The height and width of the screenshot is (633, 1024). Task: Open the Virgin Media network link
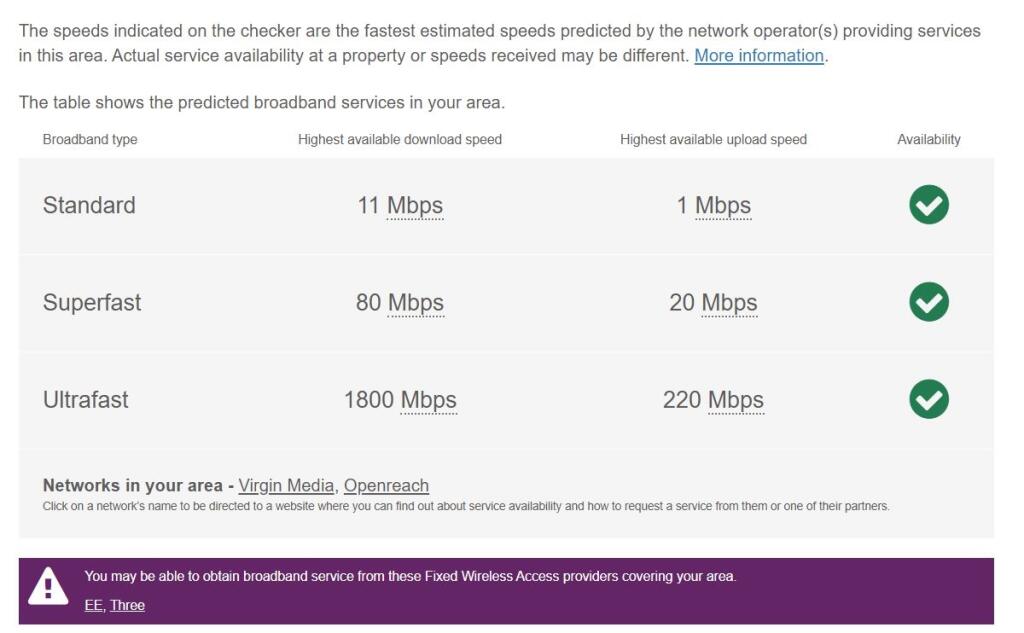point(286,486)
